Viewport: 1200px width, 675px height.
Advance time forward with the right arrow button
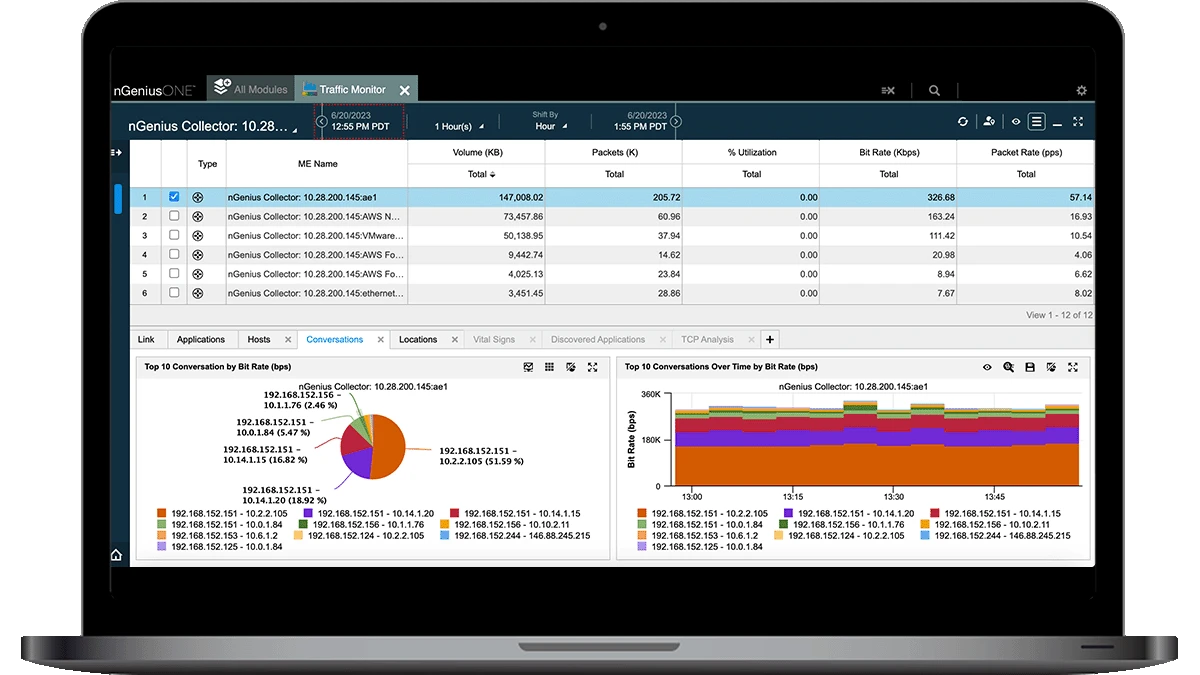click(675, 120)
